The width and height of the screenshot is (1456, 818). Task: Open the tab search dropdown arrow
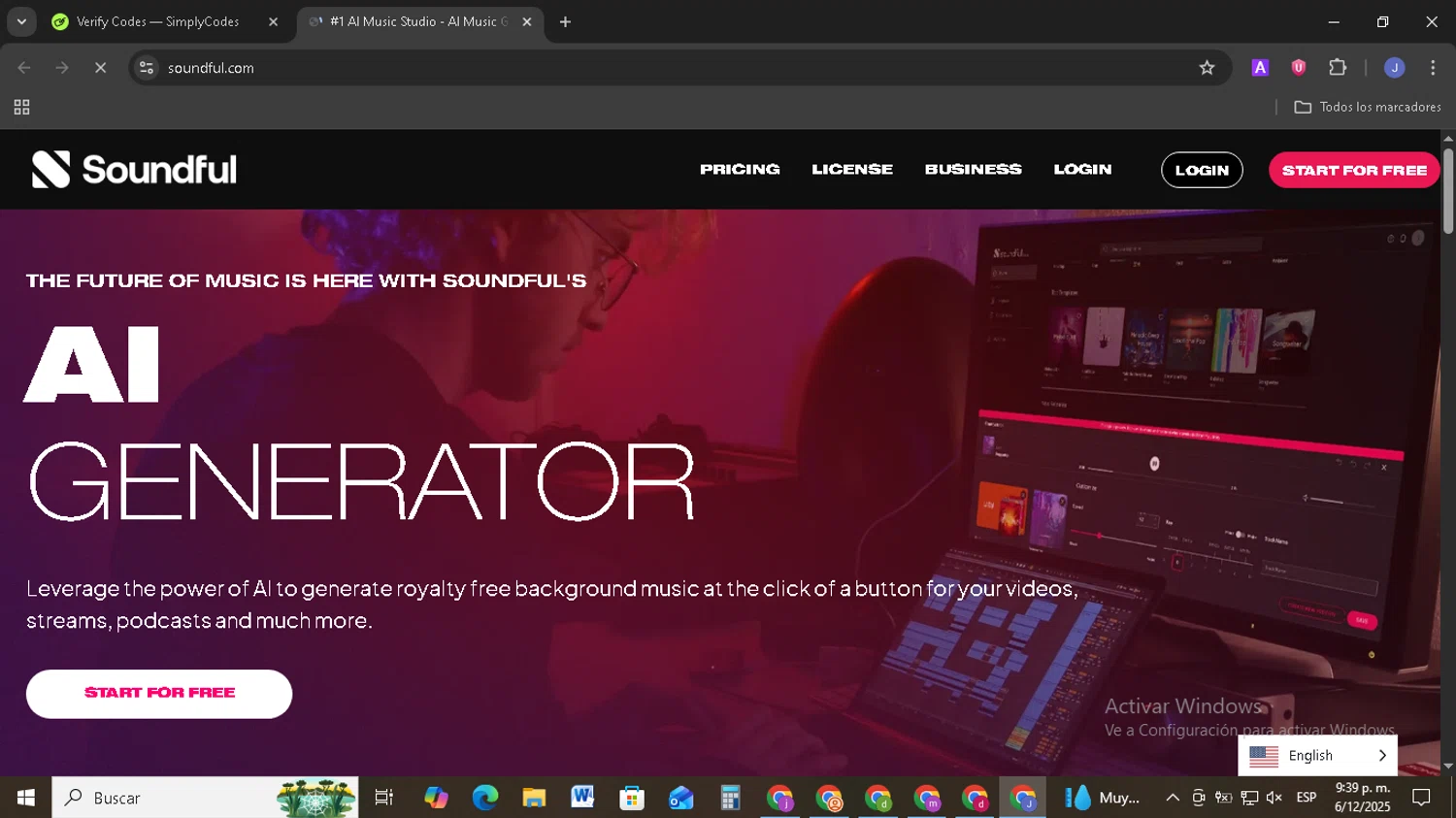(21, 21)
